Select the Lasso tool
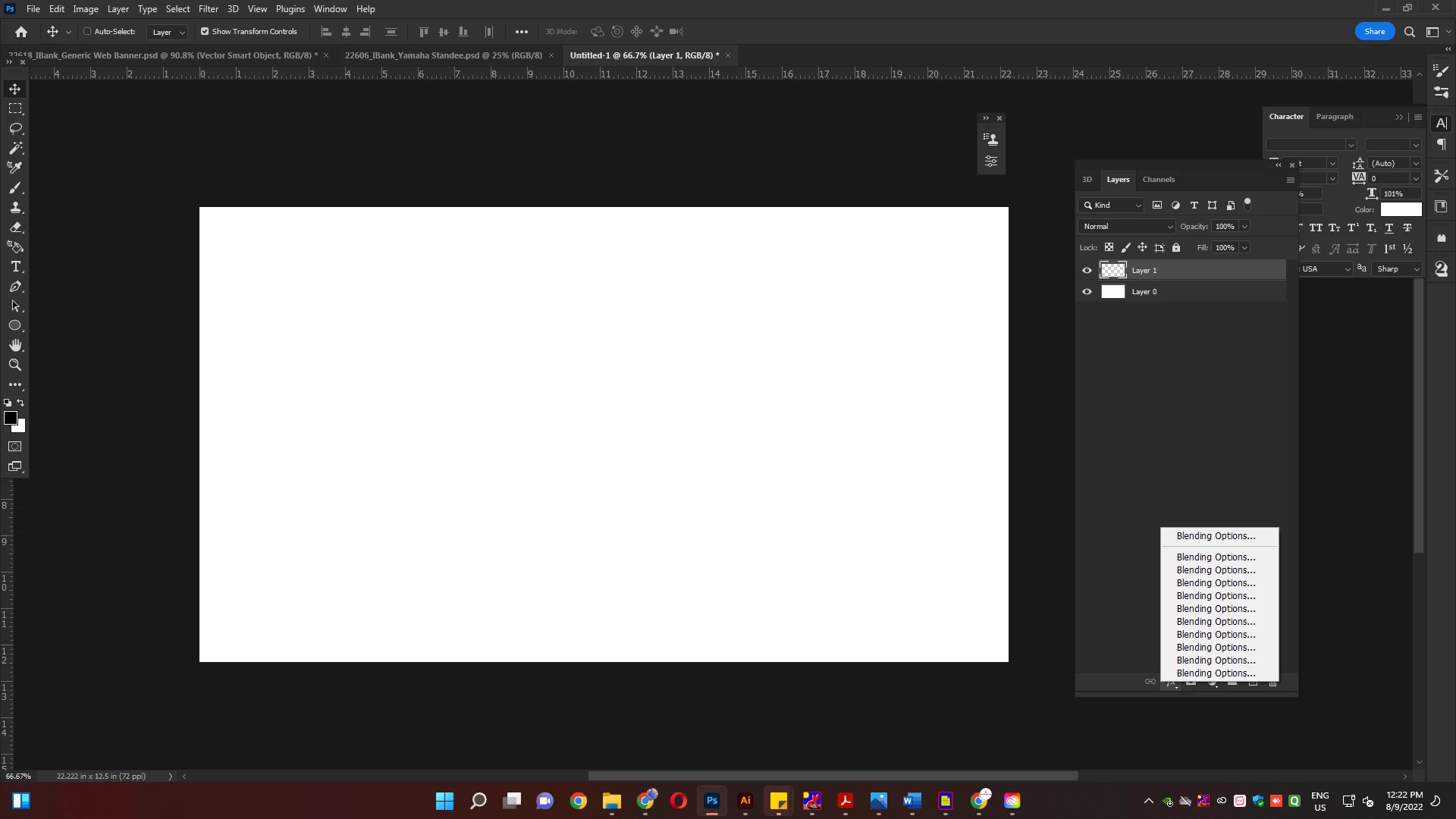The width and height of the screenshot is (1456, 819). [x=15, y=128]
